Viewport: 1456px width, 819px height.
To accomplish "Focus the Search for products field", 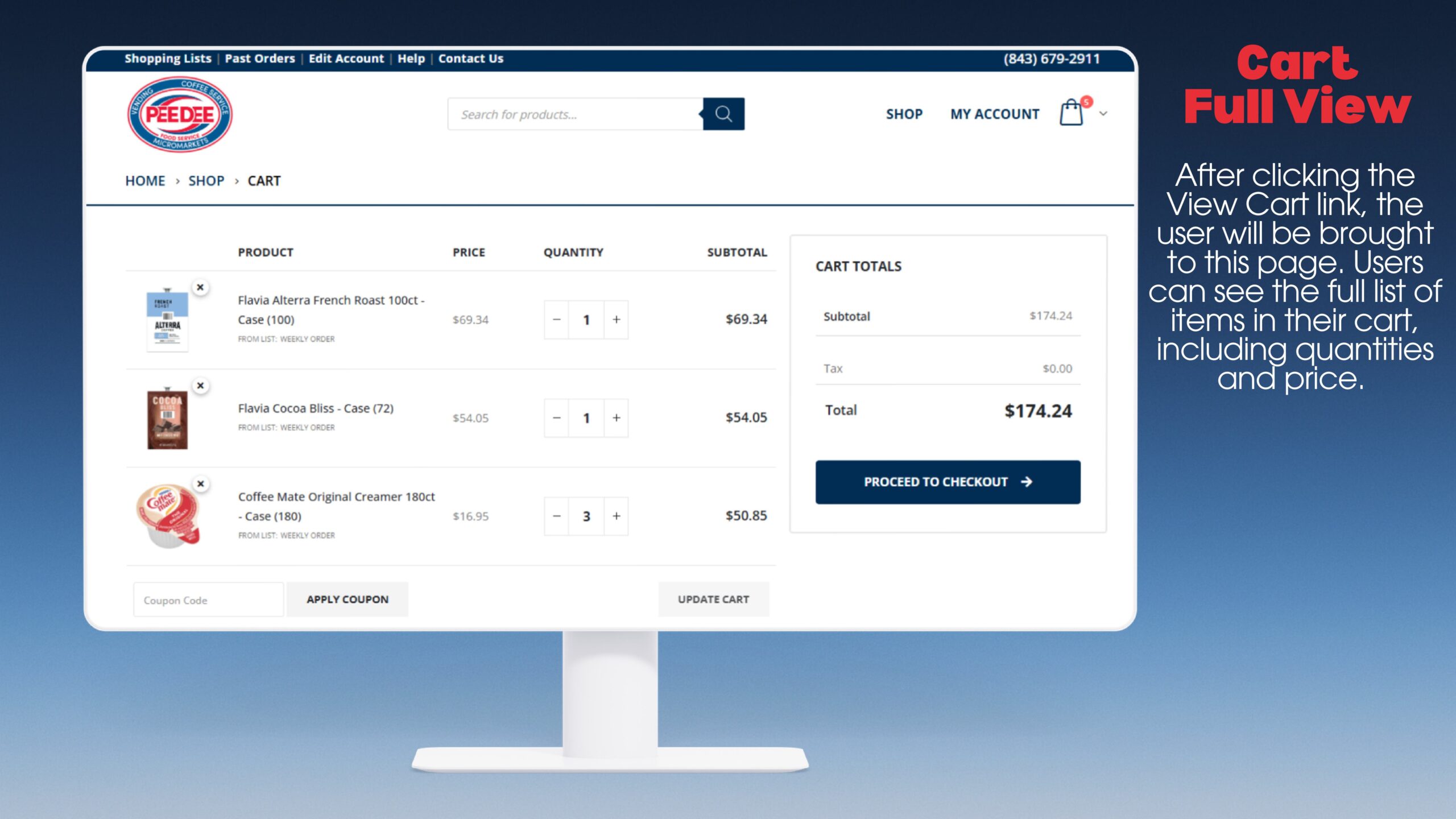I will point(575,114).
